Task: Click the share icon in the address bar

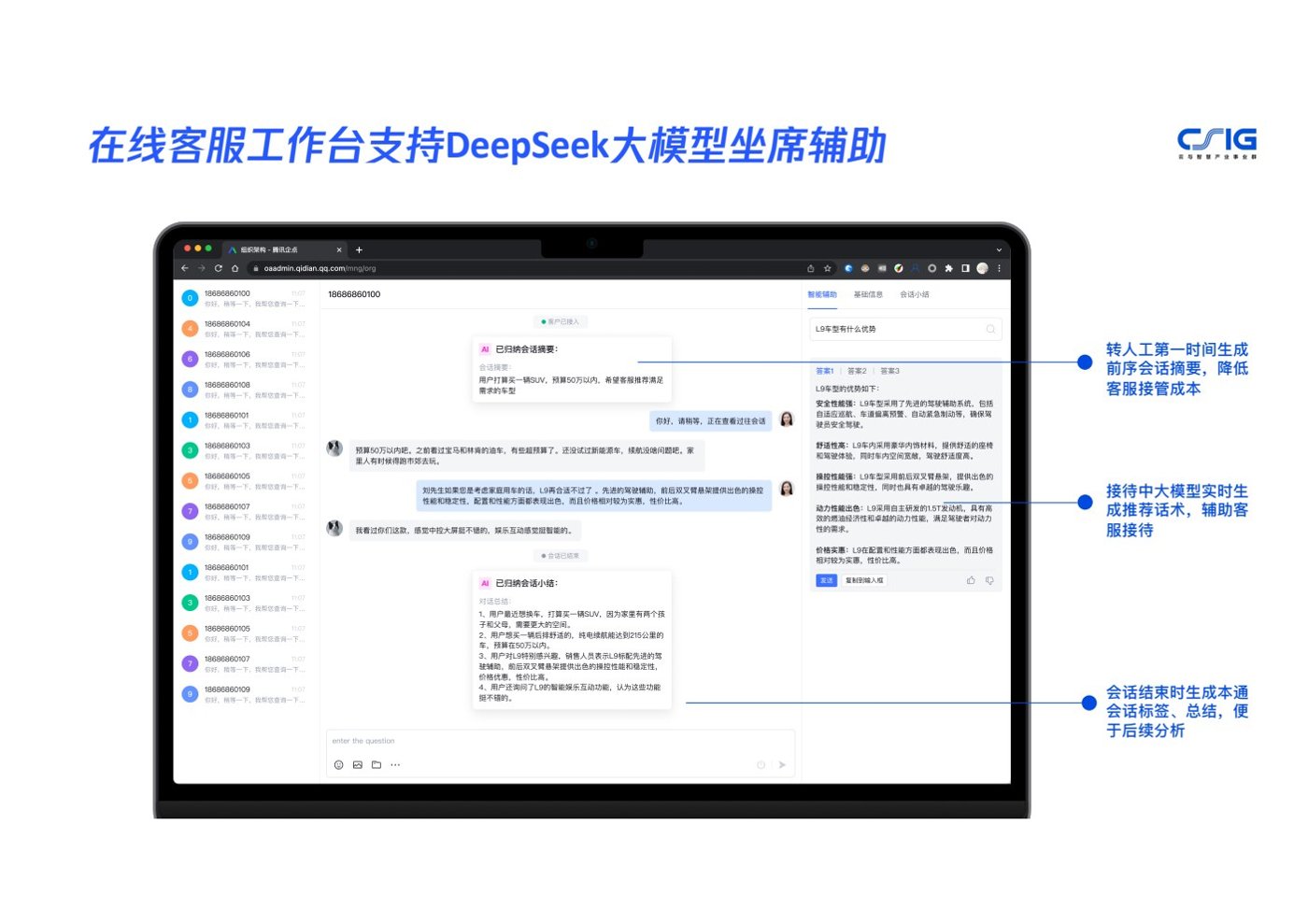Action: click(x=811, y=268)
